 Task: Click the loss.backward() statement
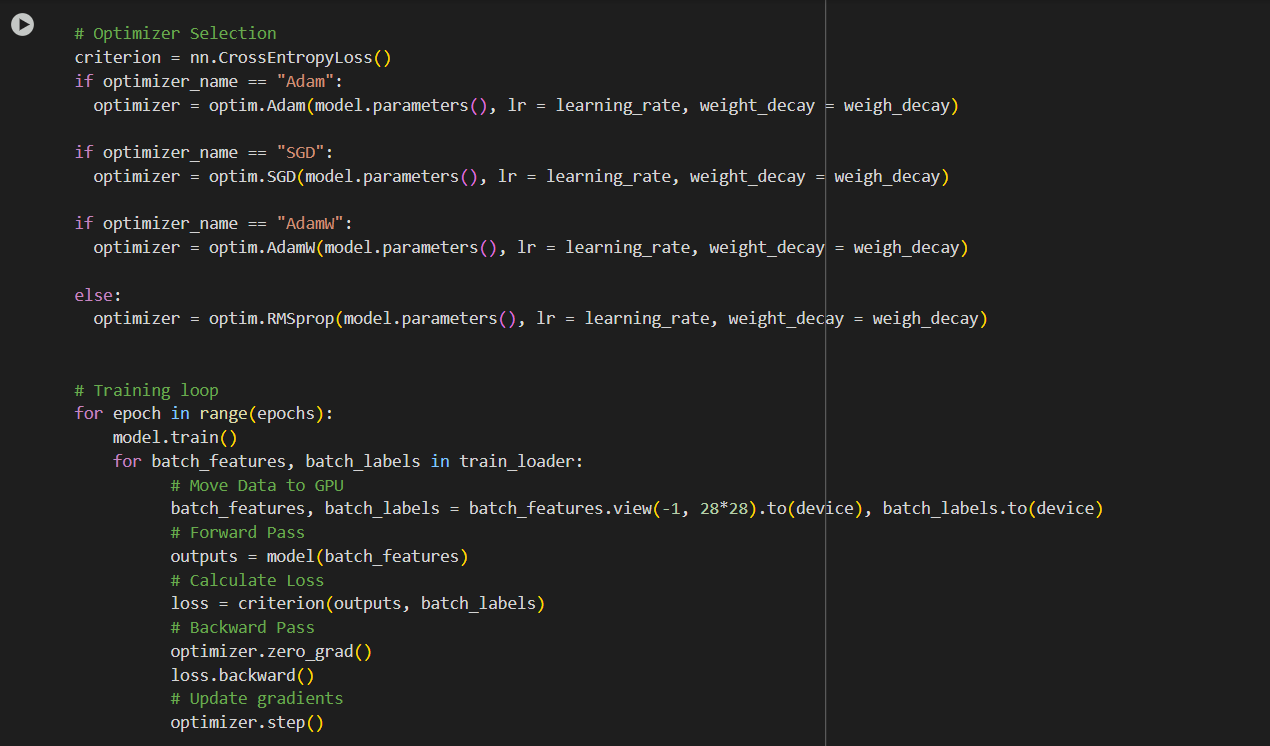click(x=242, y=674)
